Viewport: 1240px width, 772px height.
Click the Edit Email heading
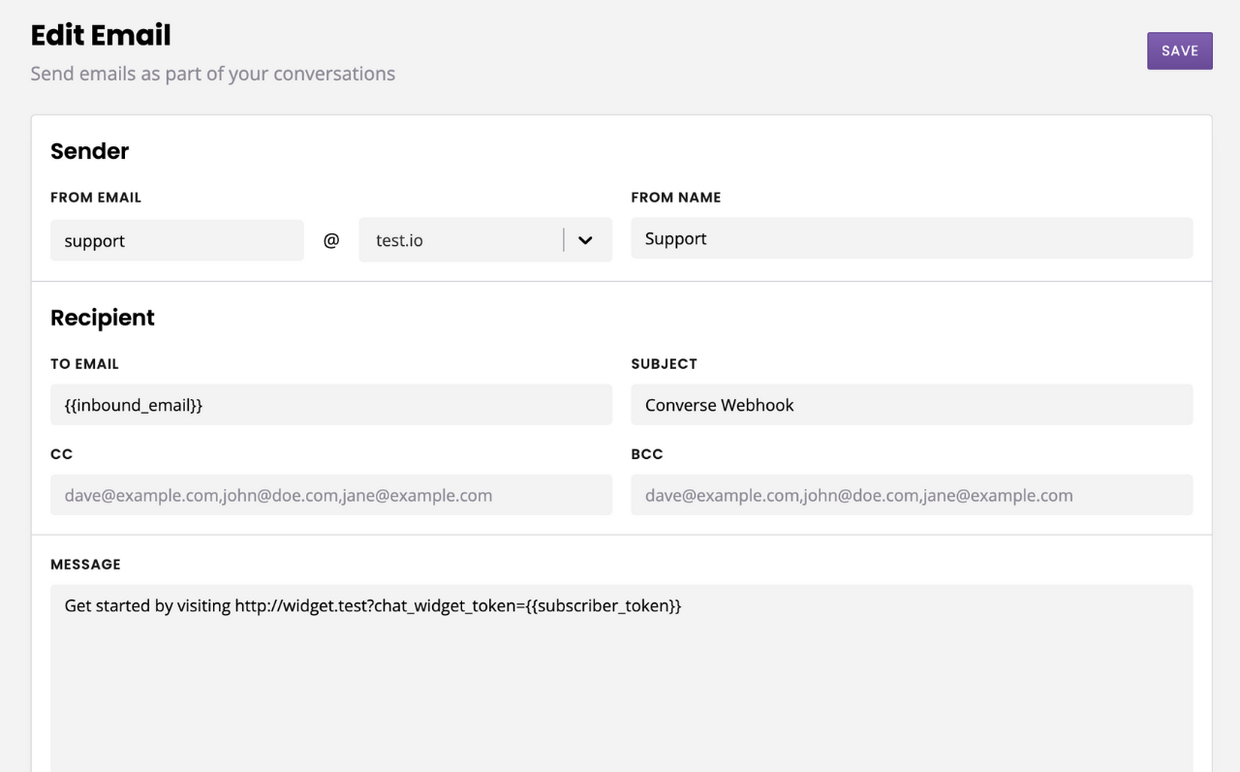click(x=101, y=35)
